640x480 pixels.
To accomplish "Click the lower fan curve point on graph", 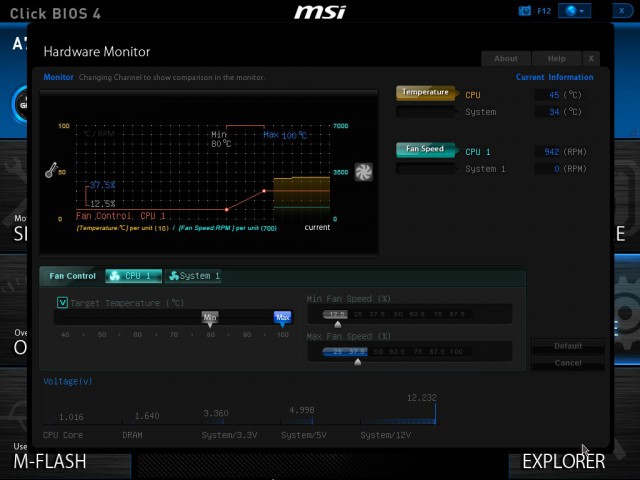I will pos(227,209).
